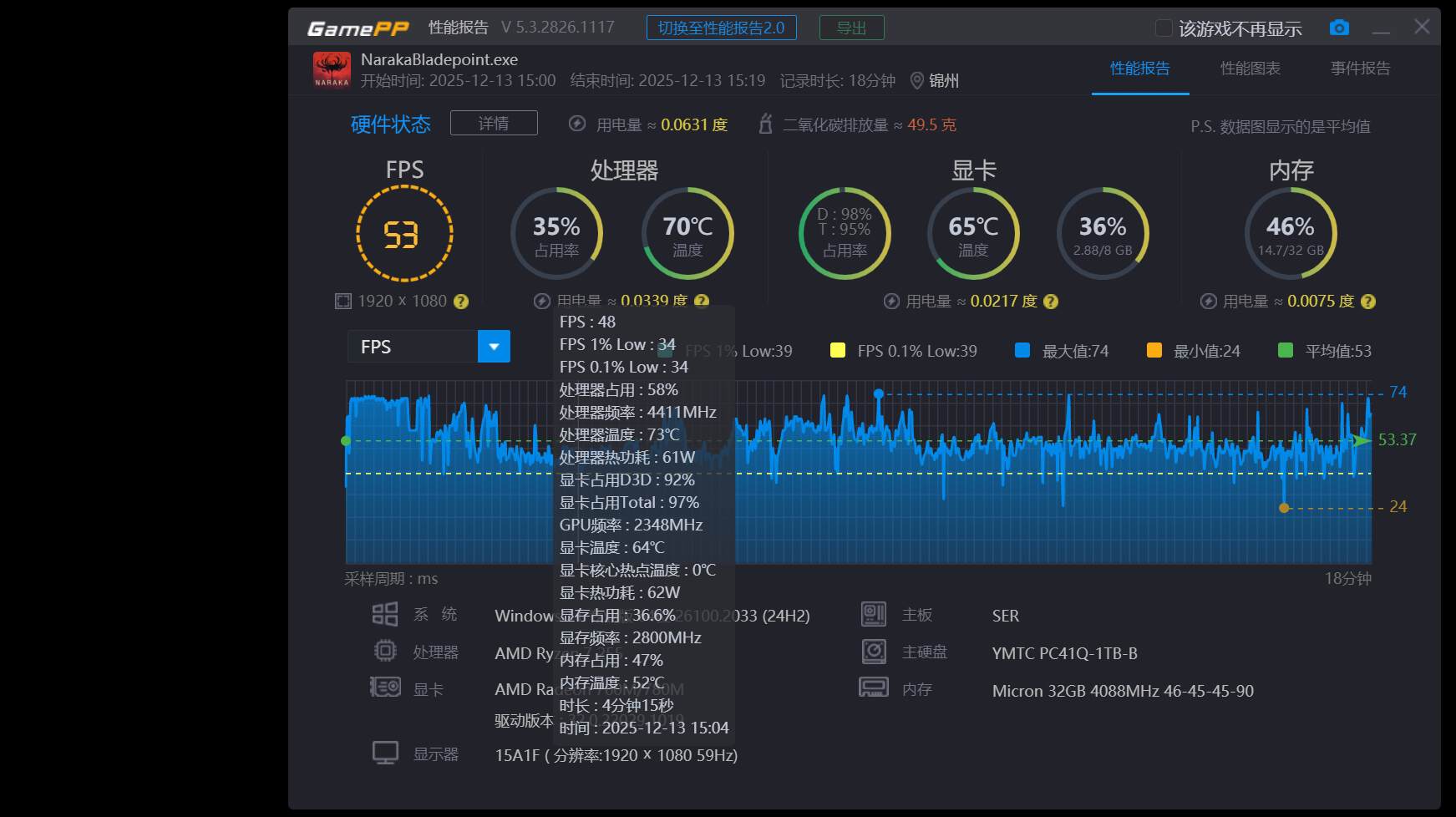Click the CO2 emission icon
Image resolution: width=1456 pixels, height=817 pixels.
point(764,124)
